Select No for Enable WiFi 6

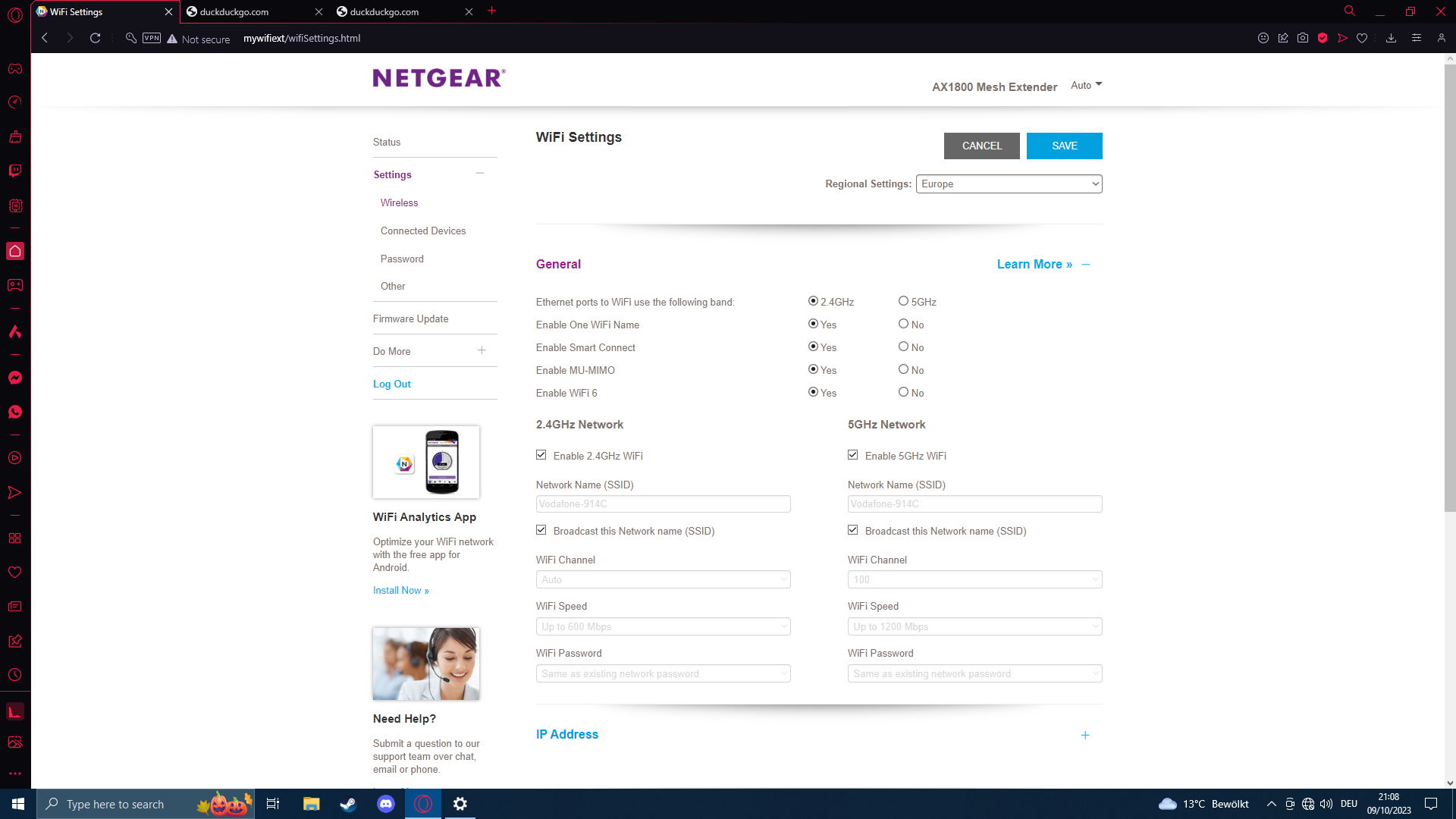coord(903,392)
